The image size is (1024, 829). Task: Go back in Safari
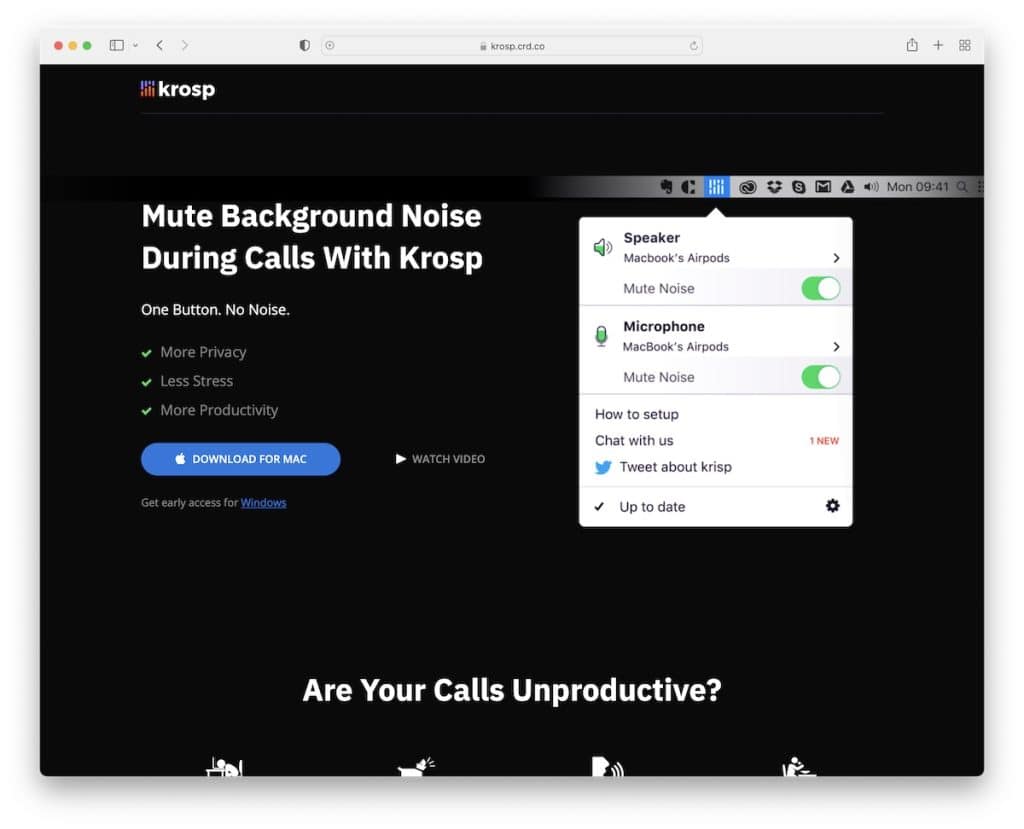coord(160,45)
